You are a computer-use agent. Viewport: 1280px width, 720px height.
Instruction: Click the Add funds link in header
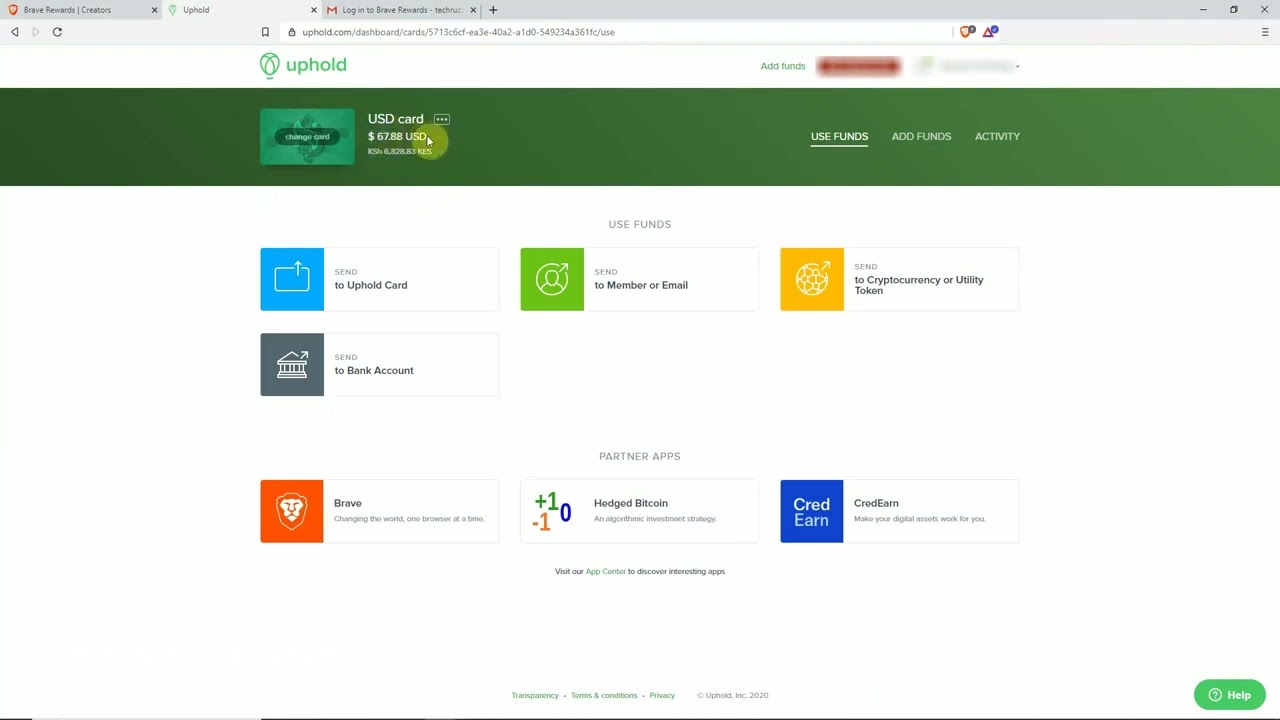pos(783,66)
